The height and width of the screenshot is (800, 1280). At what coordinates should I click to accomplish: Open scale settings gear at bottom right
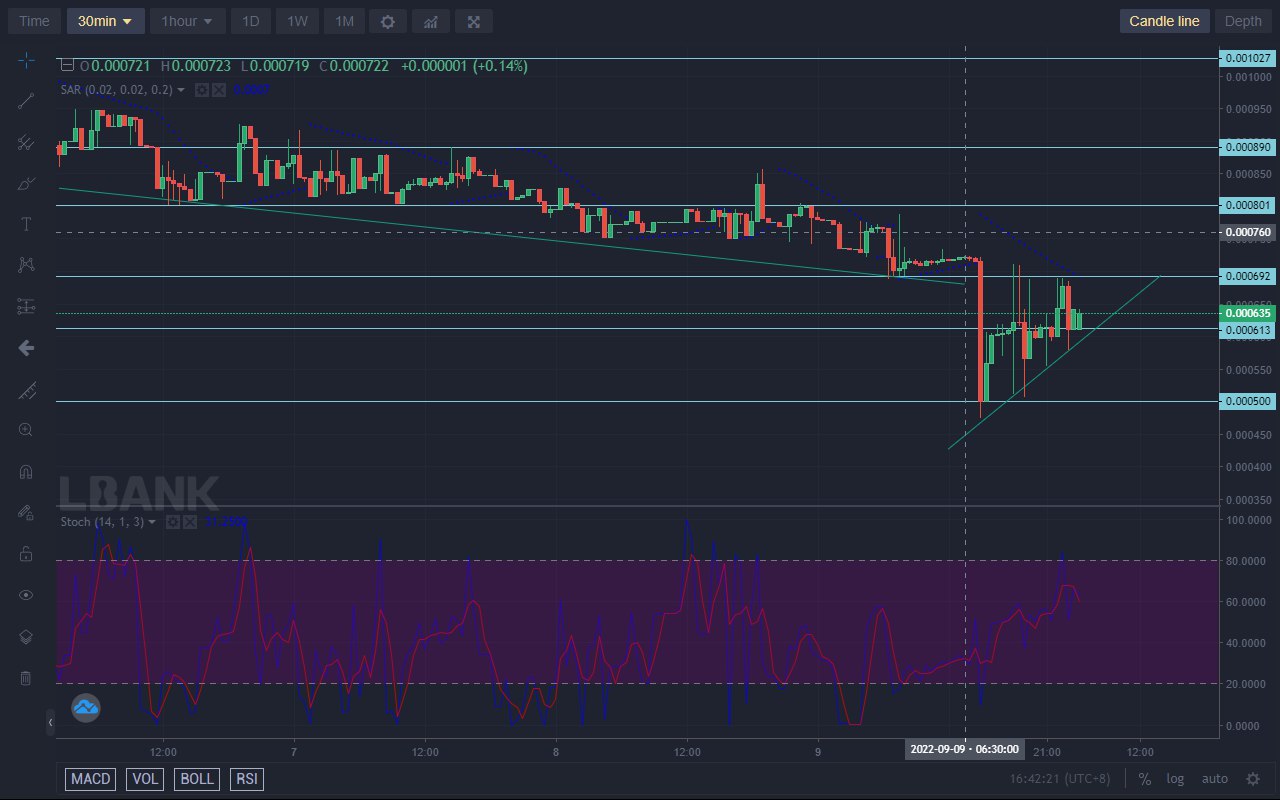[x=1252, y=779]
